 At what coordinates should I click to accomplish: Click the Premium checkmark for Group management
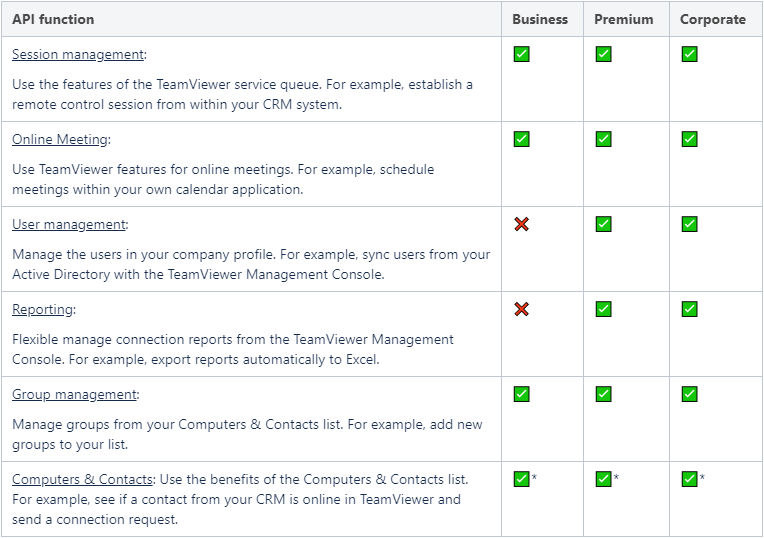point(603,394)
